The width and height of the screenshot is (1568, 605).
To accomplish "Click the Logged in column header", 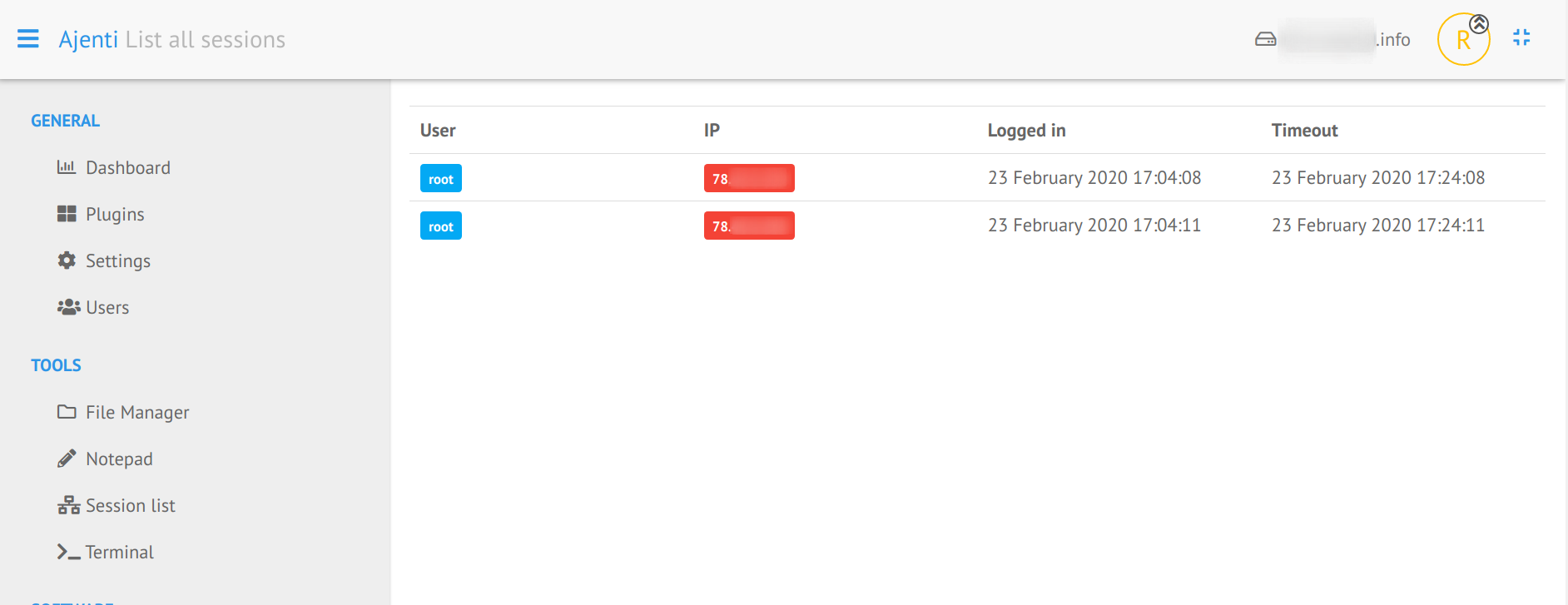I will coord(1026,131).
